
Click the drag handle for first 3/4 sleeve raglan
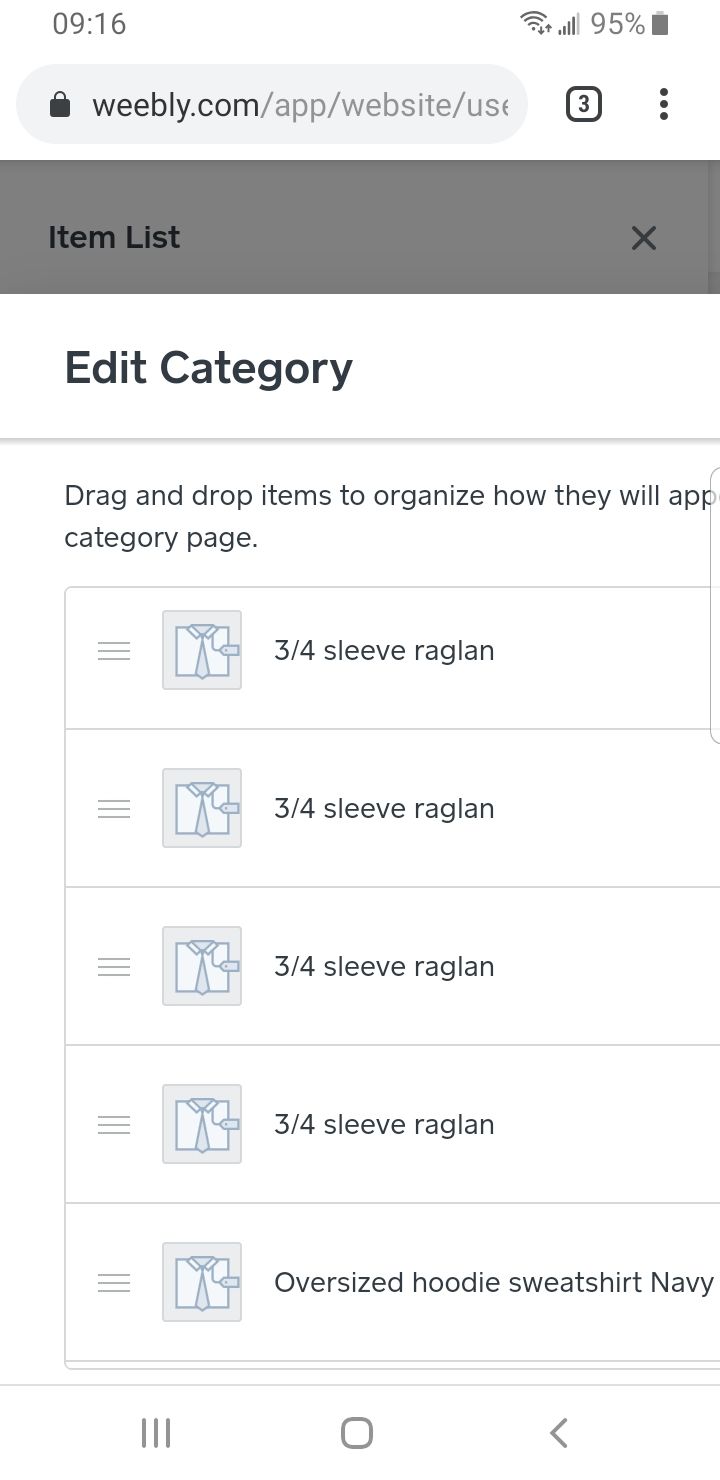113,650
